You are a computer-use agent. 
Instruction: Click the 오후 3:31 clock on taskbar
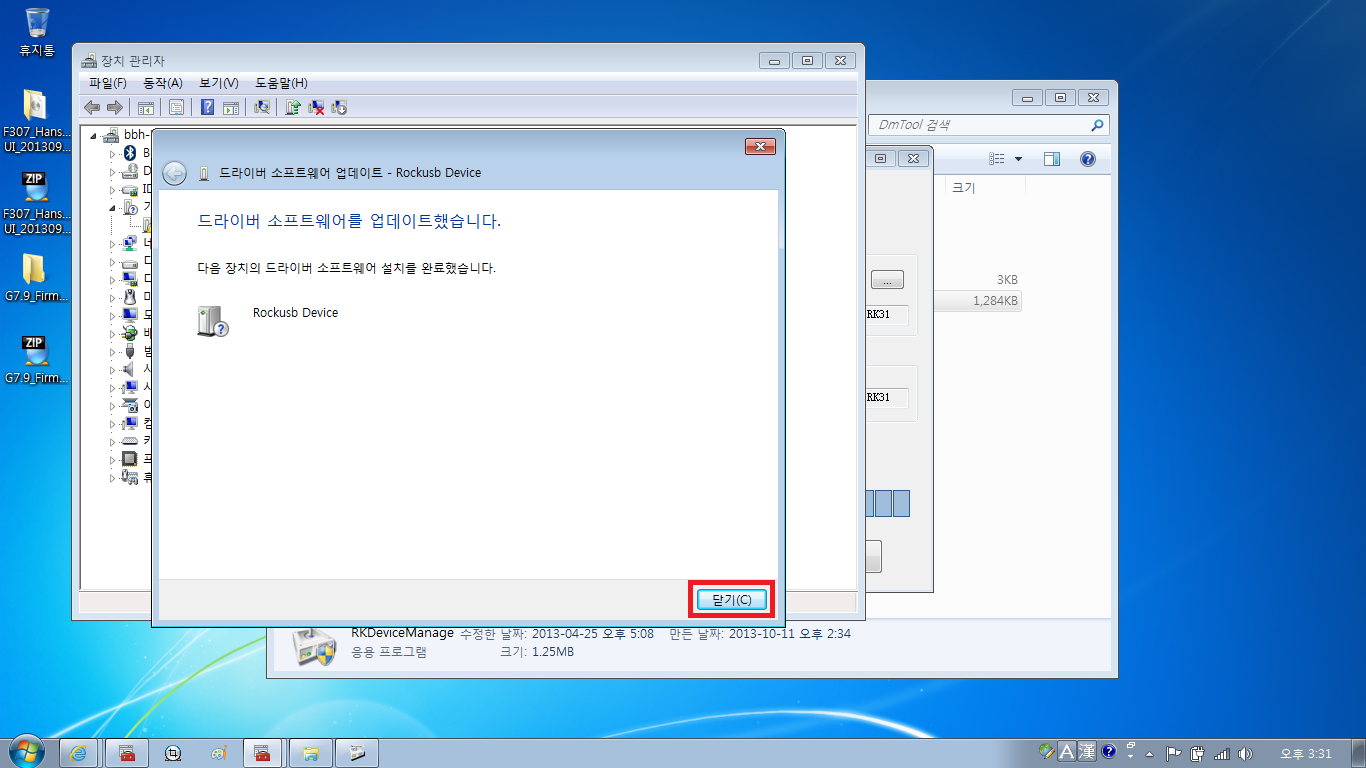[1306, 753]
